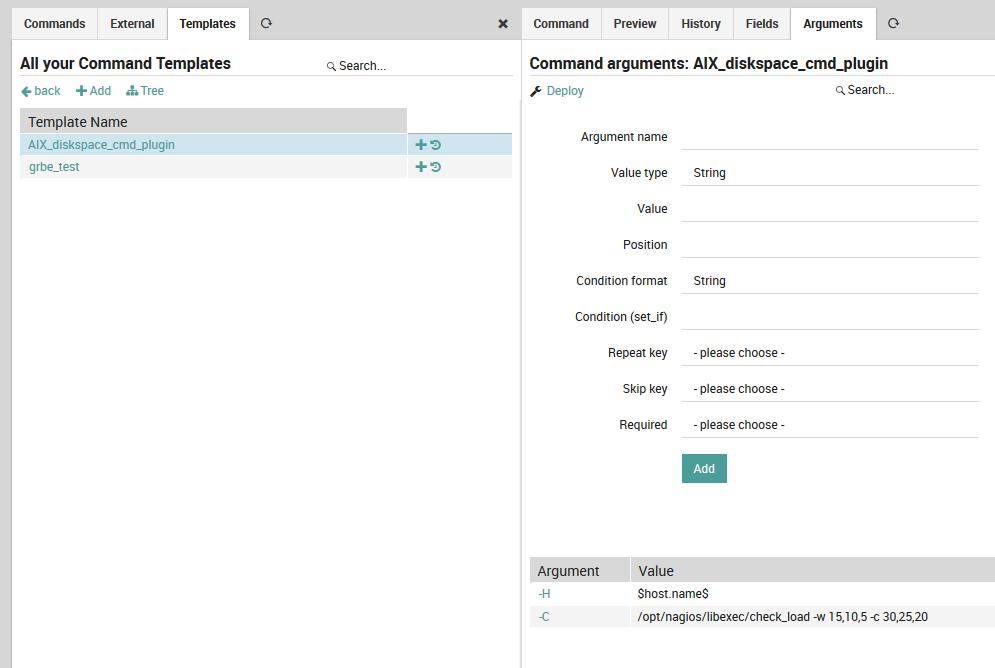
Task: Switch to Tree view
Action: pos(145,91)
